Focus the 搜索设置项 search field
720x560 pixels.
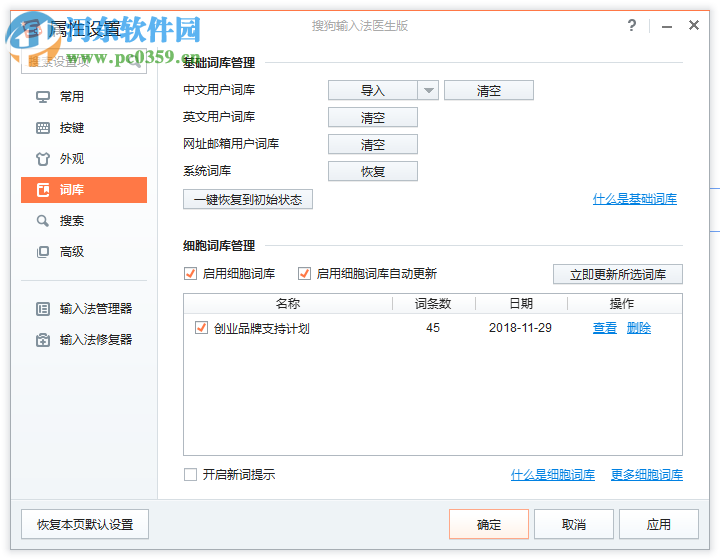point(84,62)
